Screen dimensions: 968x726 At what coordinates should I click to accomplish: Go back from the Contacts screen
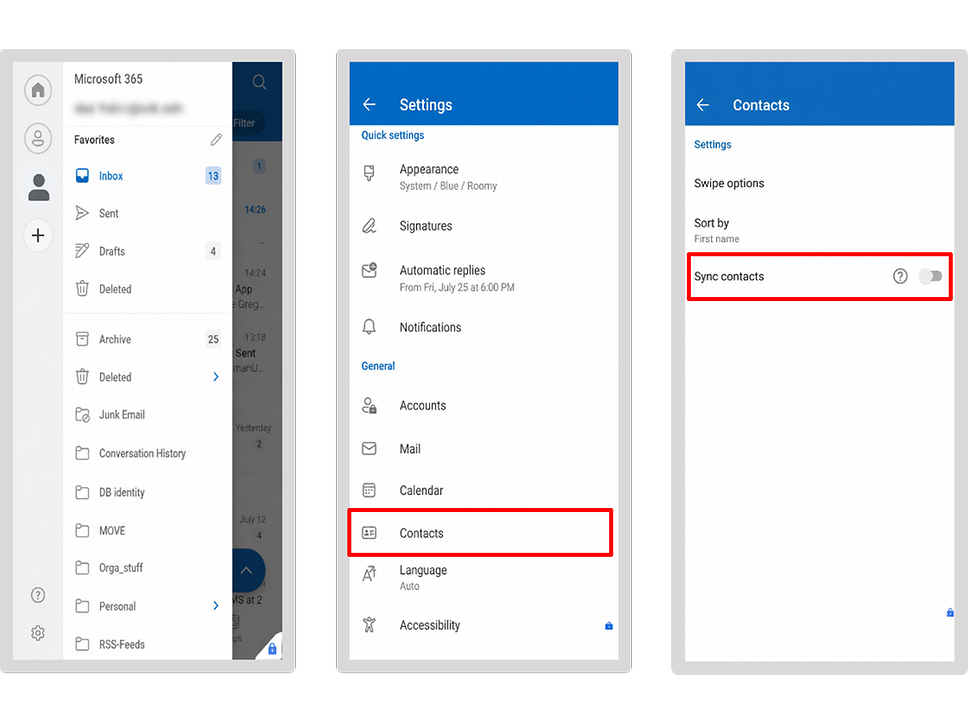point(703,105)
